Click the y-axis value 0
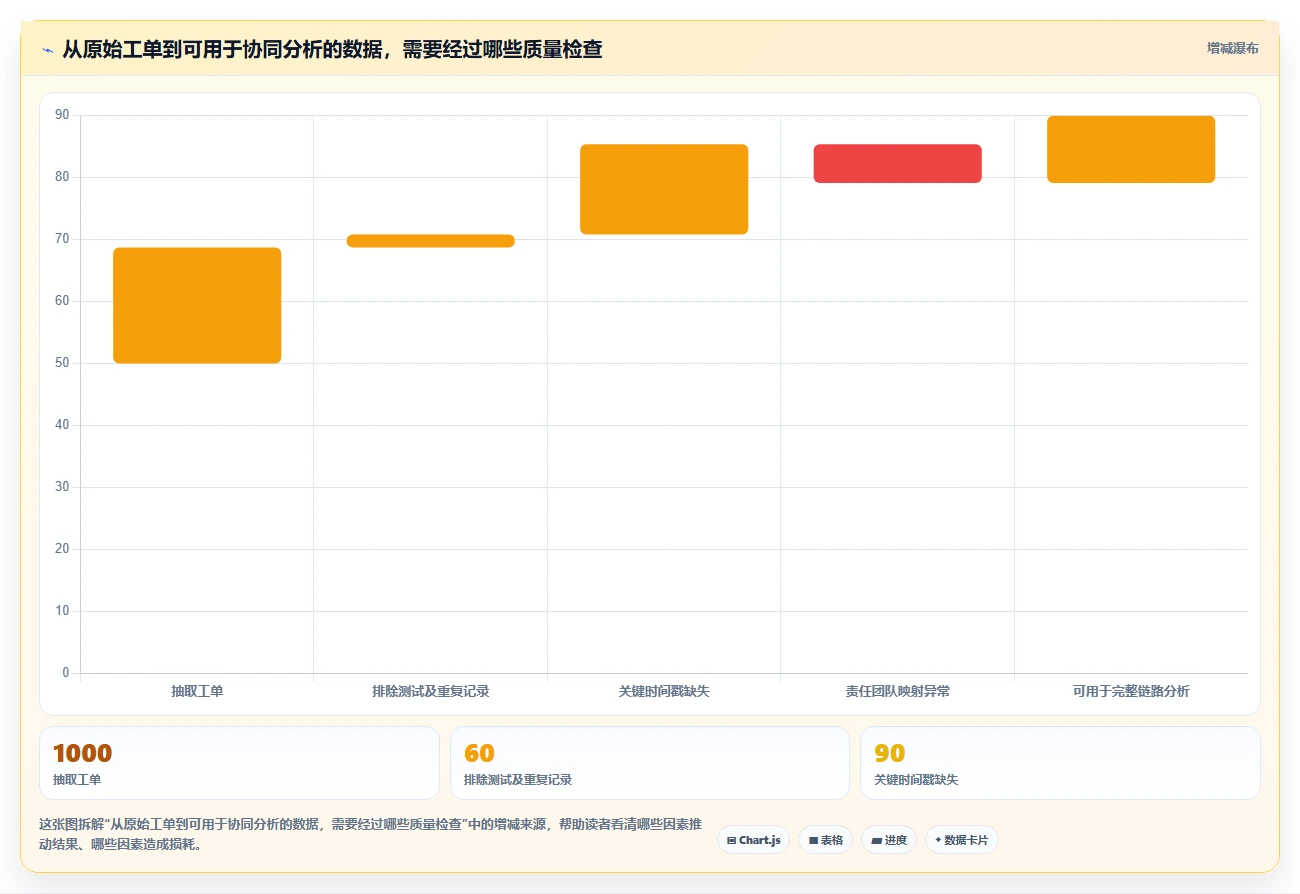Image resolution: width=1300 pixels, height=894 pixels. 66,673
